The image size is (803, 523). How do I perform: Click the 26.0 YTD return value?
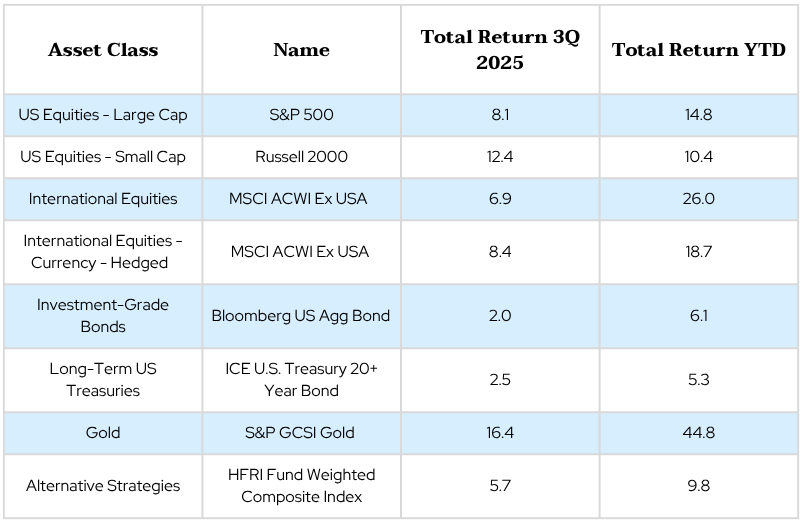coord(699,199)
